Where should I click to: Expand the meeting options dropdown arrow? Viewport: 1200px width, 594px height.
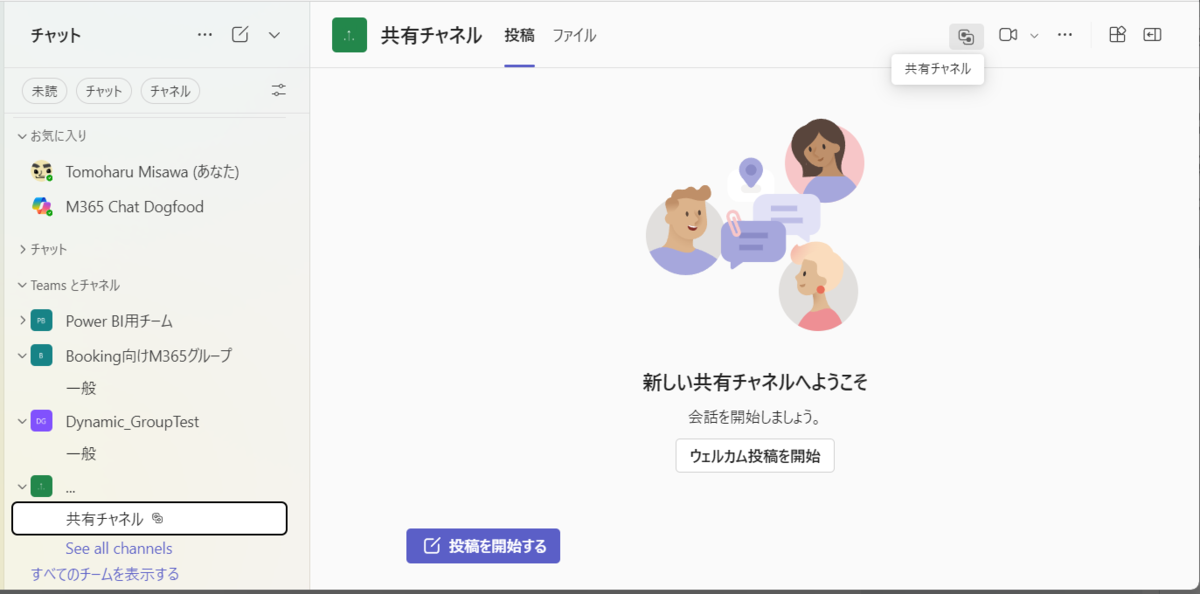1034,36
